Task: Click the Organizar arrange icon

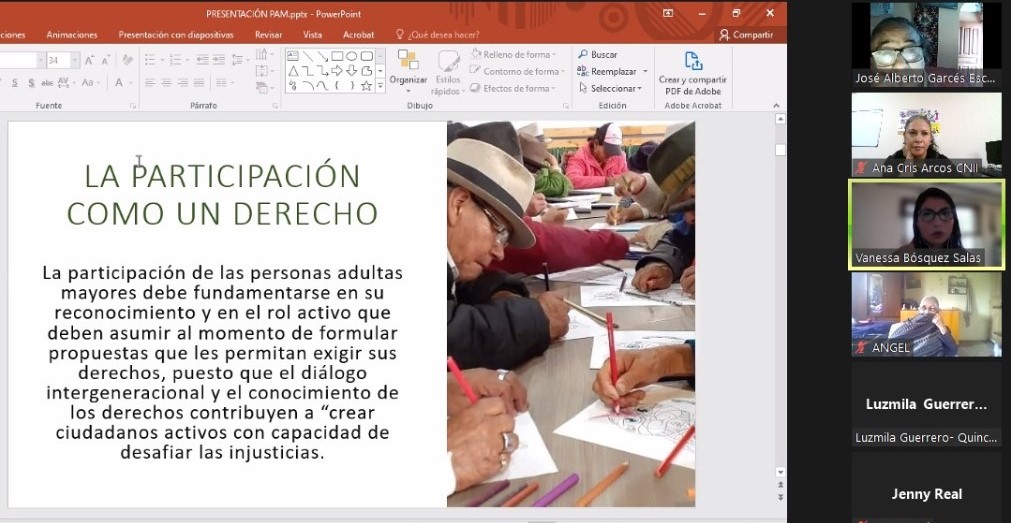Action: (x=408, y=65)
